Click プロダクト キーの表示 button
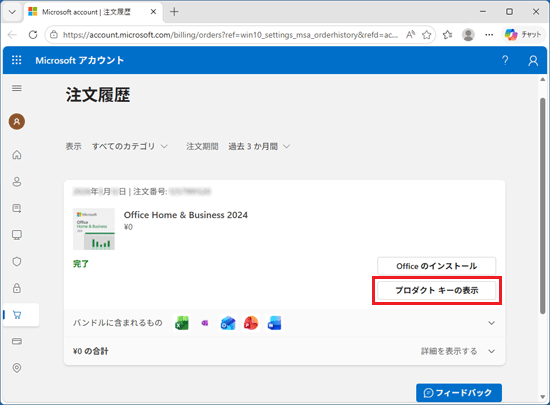 point(437,290)
